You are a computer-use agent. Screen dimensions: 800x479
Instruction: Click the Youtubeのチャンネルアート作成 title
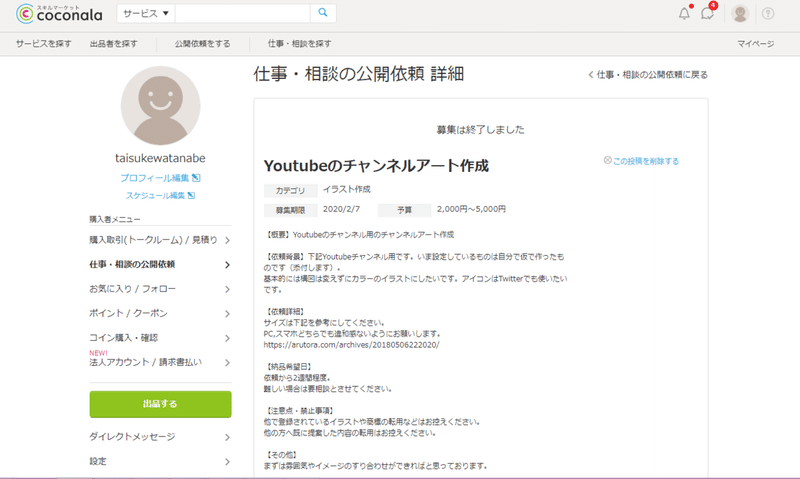[377, 166]
